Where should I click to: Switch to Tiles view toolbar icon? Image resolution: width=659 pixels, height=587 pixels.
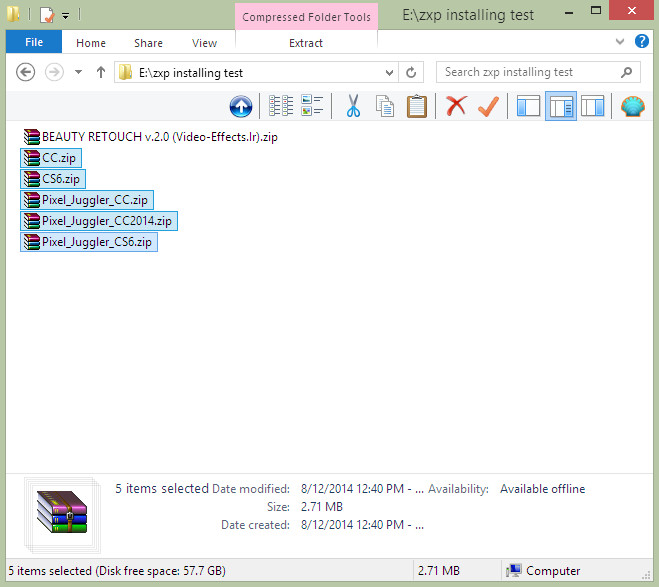pos(312,105)
